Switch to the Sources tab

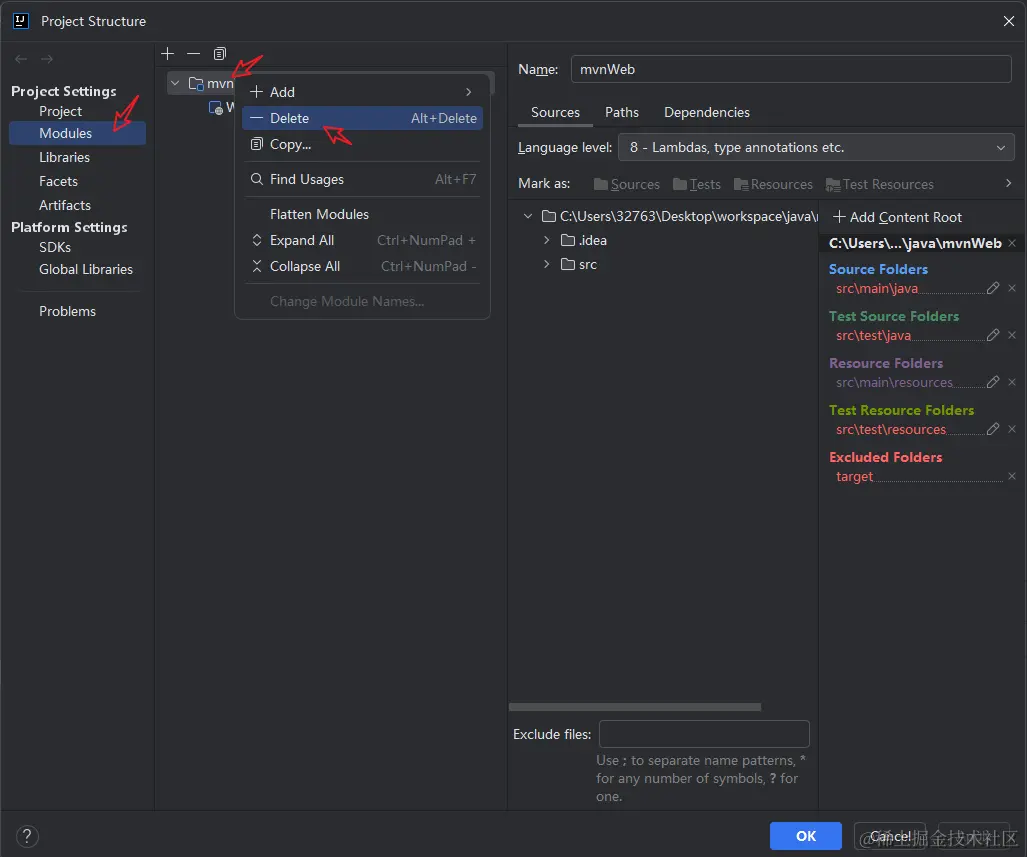555,113
